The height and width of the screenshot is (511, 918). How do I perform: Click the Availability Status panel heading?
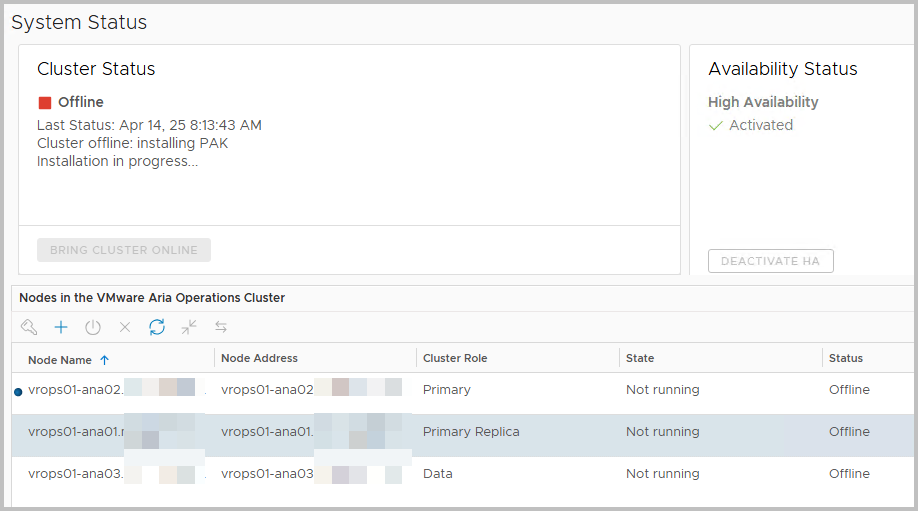pyautogui.click(x=783, y=69)
